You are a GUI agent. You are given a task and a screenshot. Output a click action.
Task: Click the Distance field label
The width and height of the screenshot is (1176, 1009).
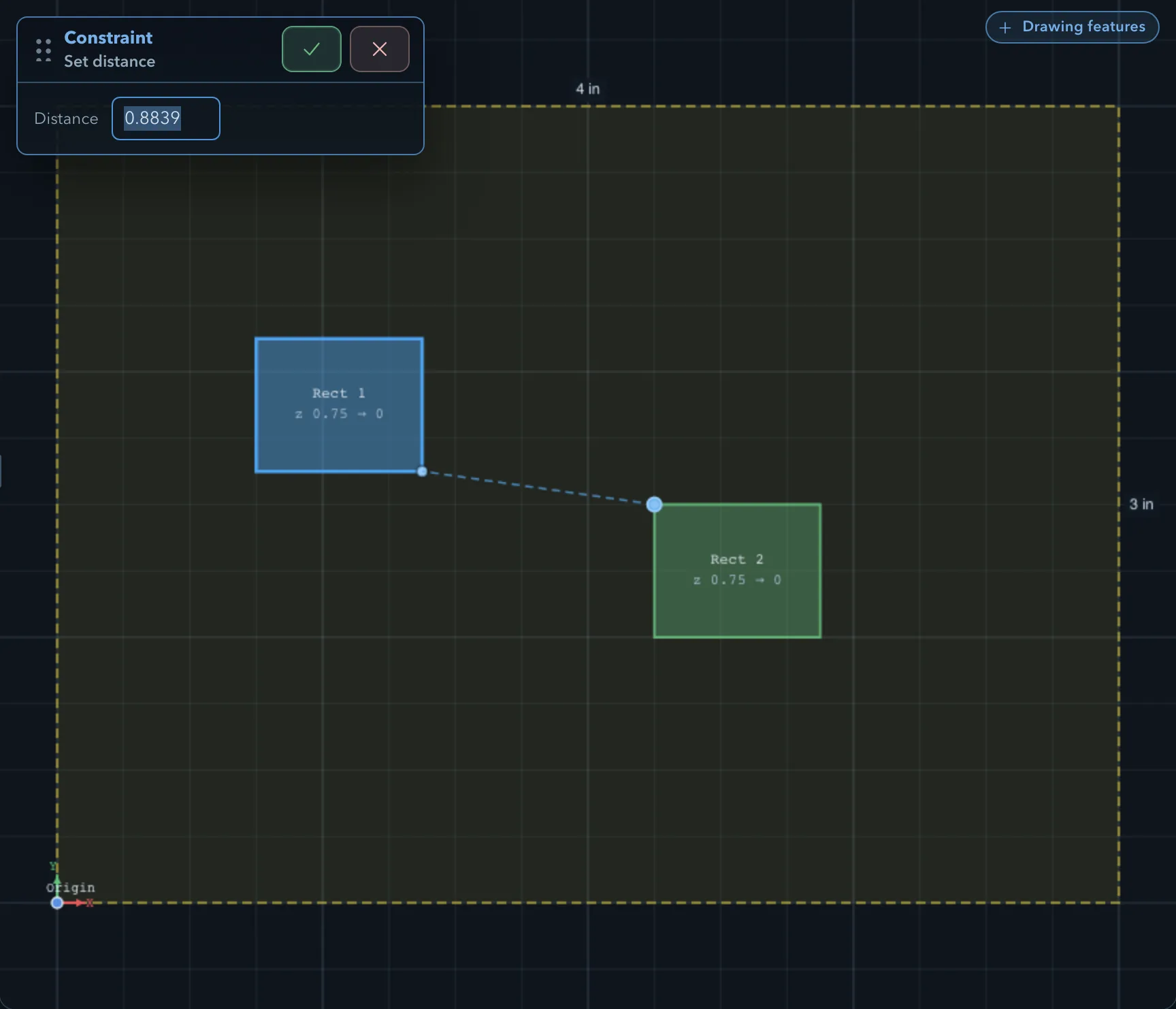pos(66,118)
